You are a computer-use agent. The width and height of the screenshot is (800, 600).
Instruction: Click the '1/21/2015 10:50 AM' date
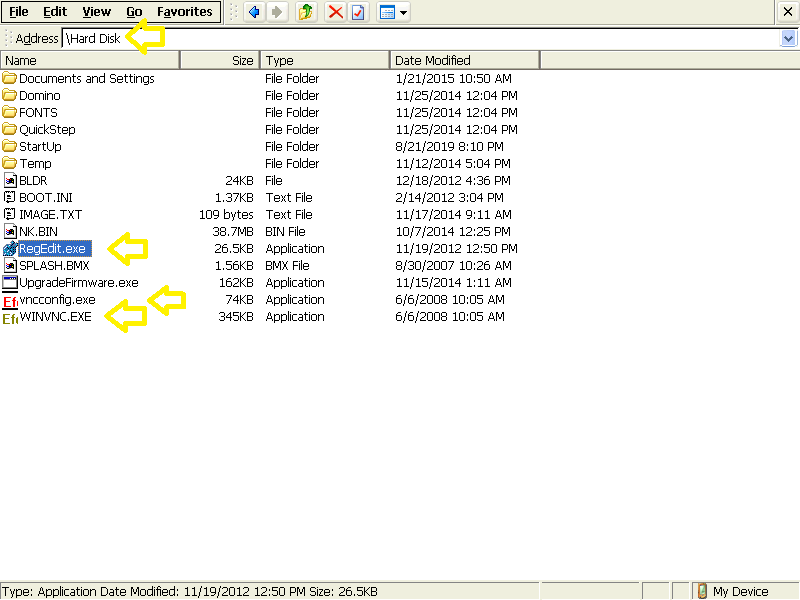454,78
